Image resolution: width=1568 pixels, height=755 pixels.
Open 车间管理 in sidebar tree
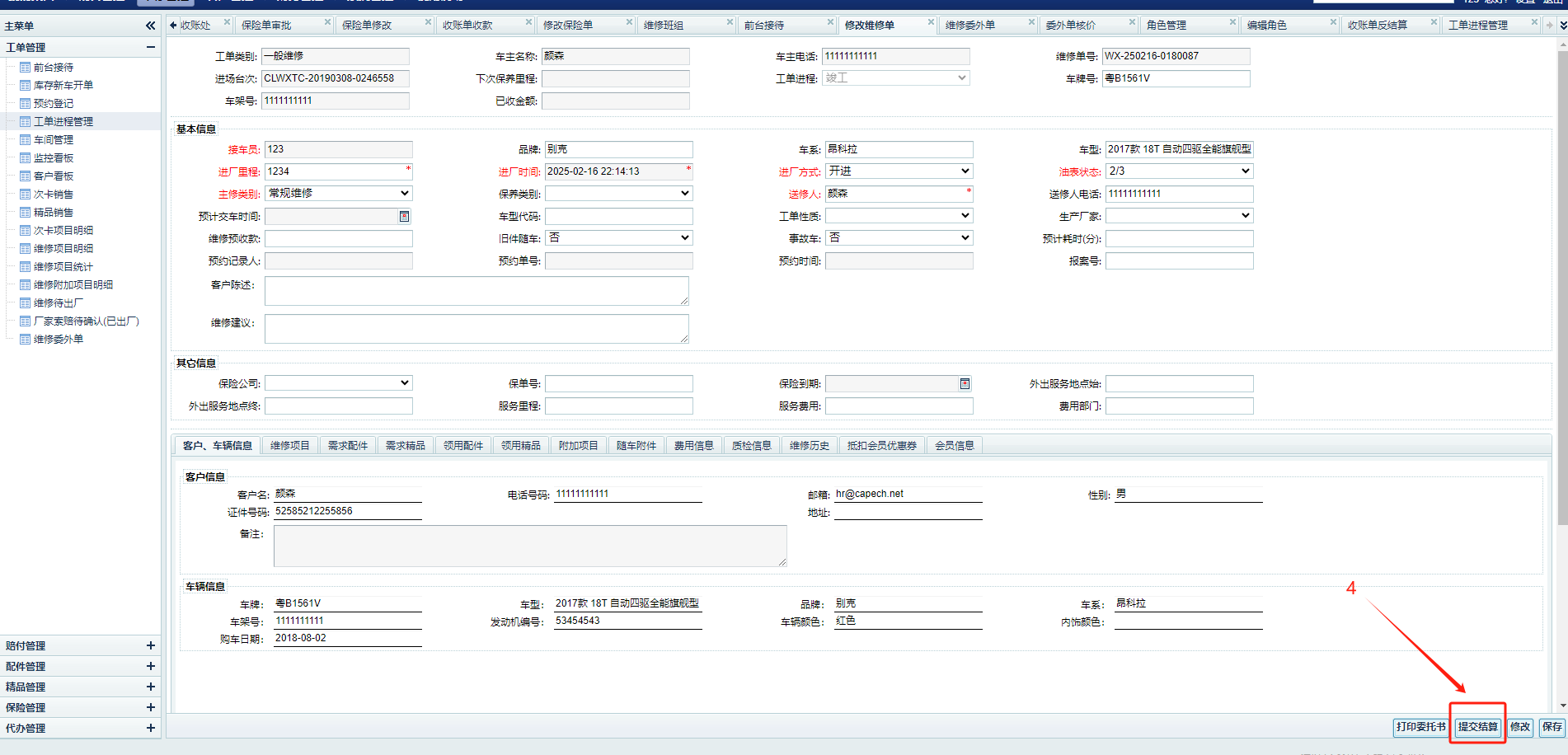(x=53, y=140)
